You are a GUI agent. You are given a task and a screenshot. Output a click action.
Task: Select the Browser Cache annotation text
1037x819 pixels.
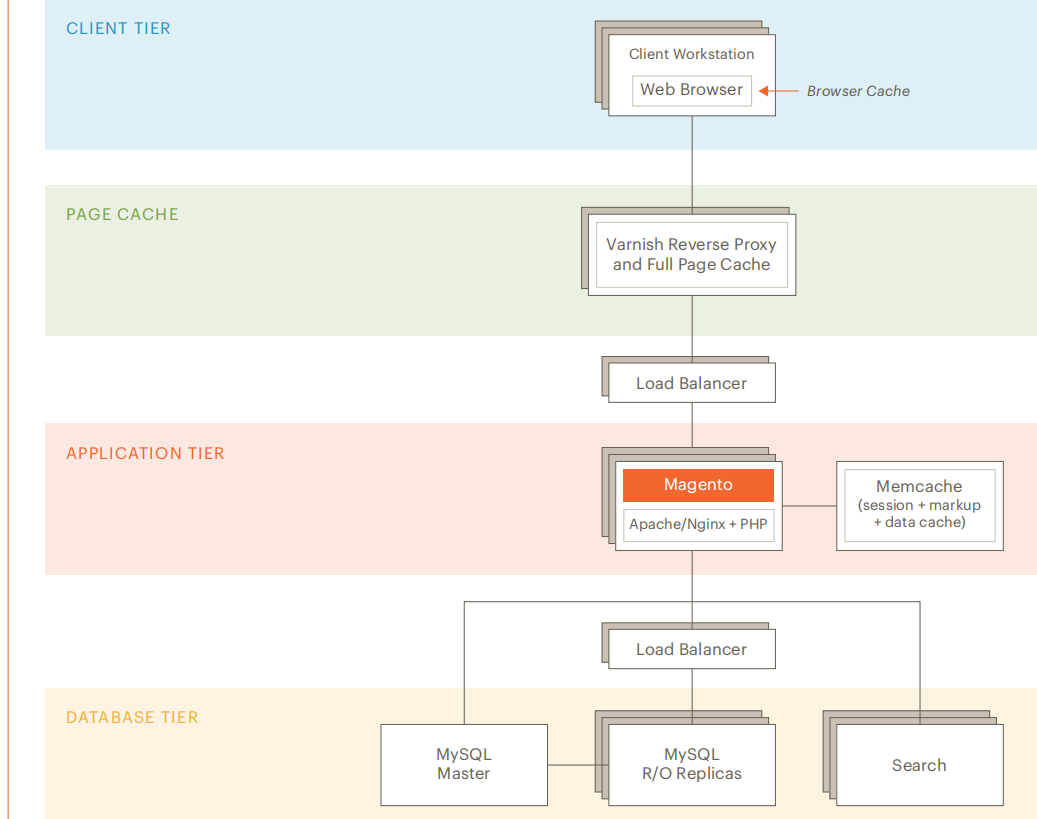point(858,91)
